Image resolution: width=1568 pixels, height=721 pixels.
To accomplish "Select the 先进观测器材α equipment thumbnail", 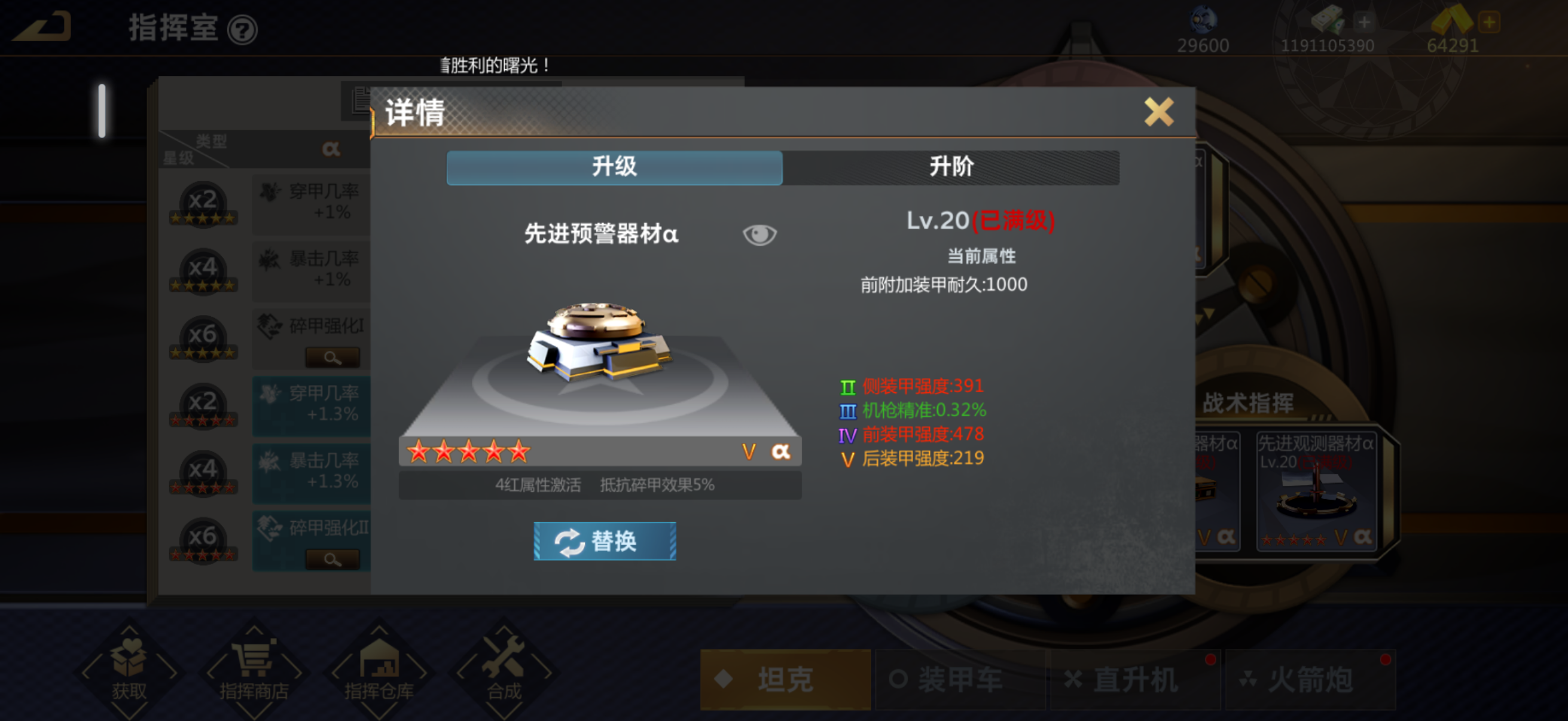I will tap(1316, 490).
